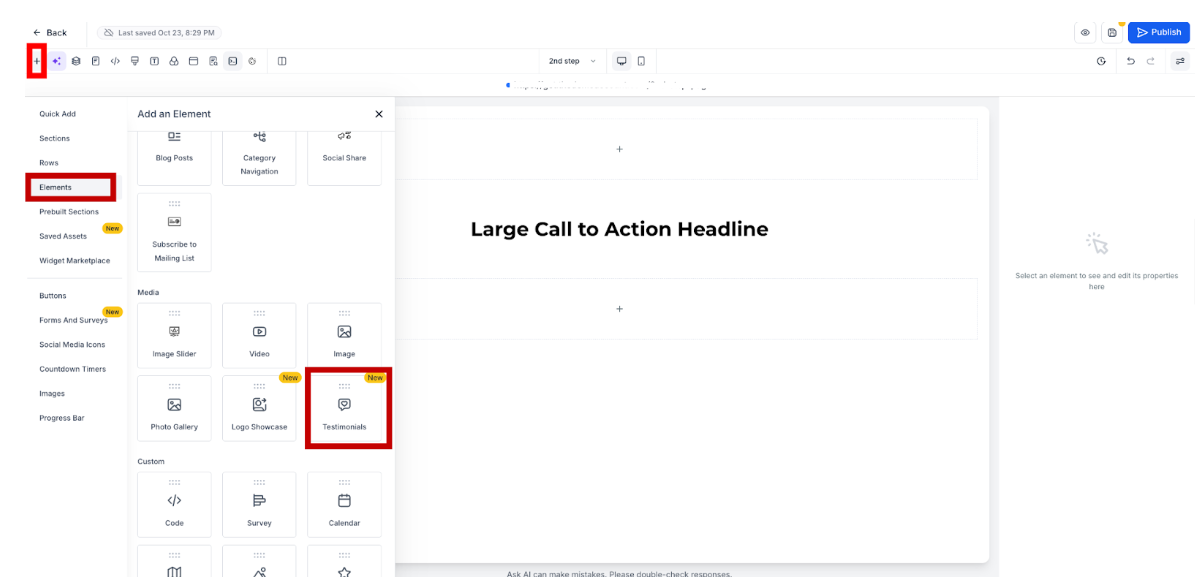
Task: Add the Subscribe to Mailing List element
Action: point(174,232)
